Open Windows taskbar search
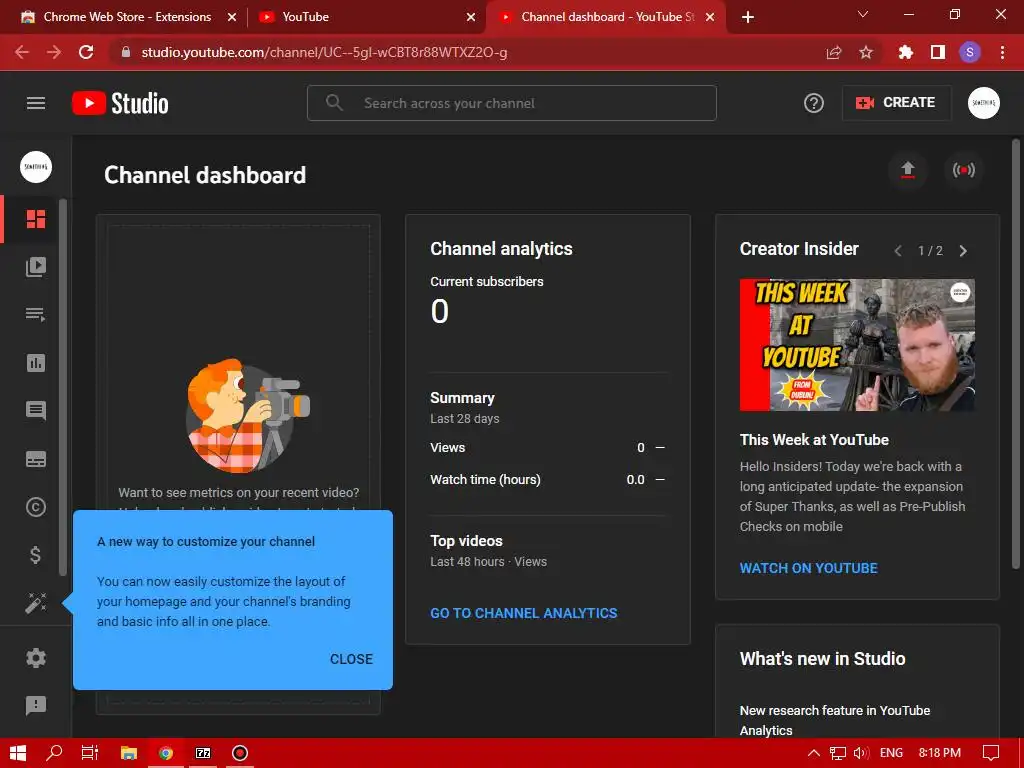1024x768 pixels. (54, 753)
